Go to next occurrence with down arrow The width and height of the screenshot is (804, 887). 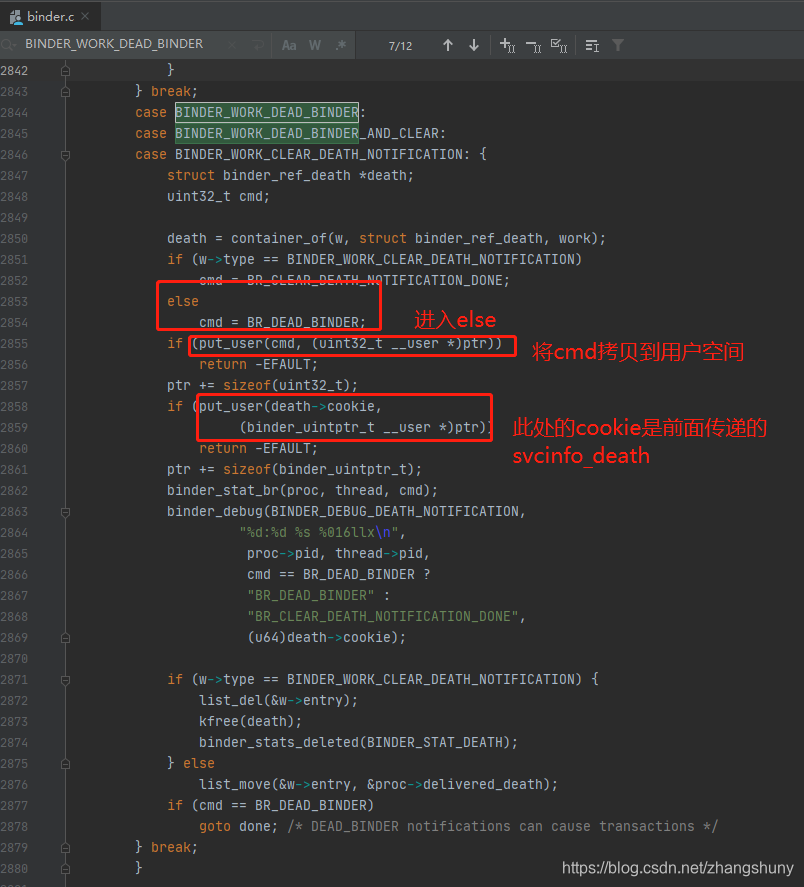click(x=474, y=45)
